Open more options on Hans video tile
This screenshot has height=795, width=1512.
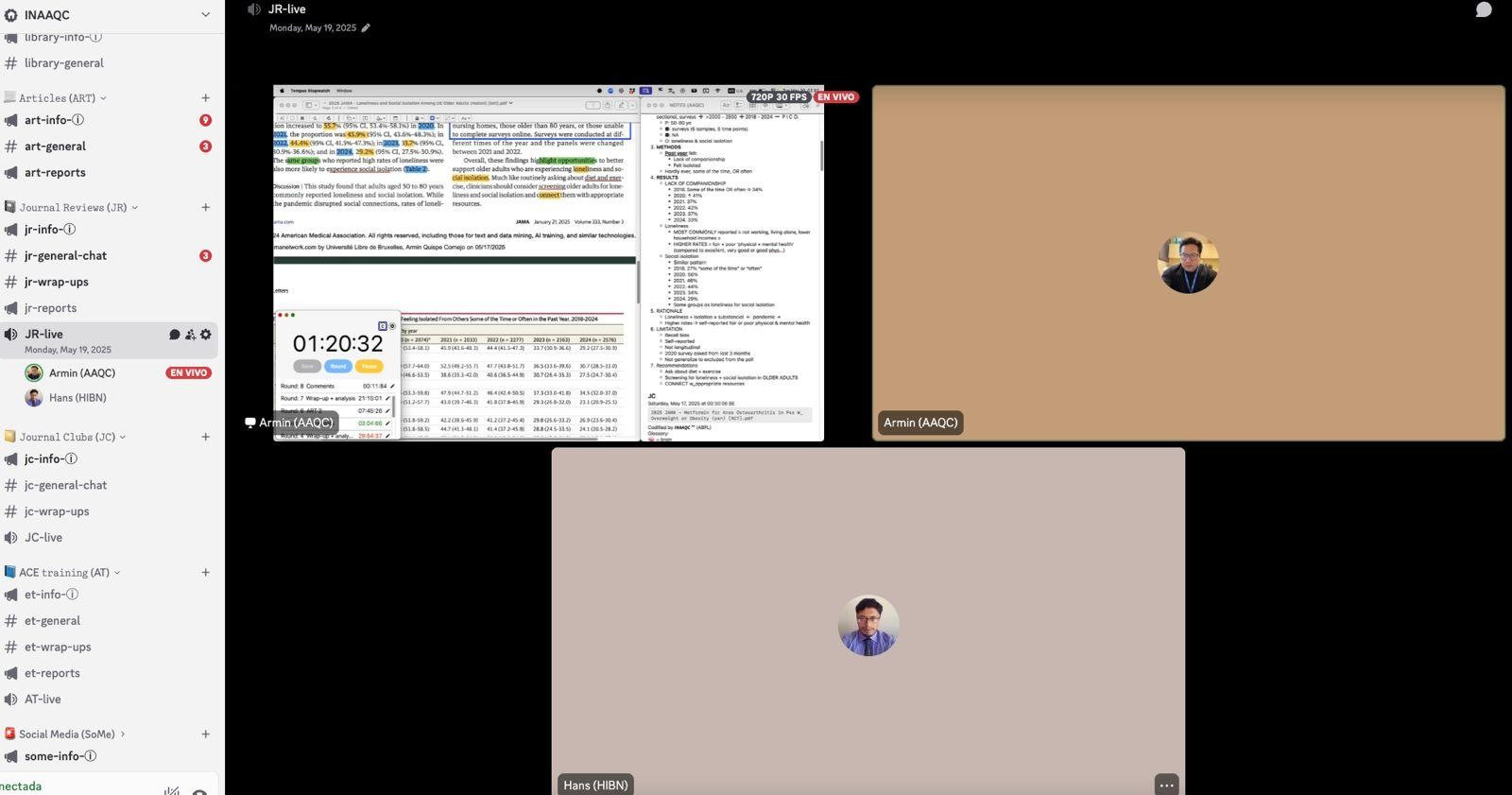click(1166, 785)
